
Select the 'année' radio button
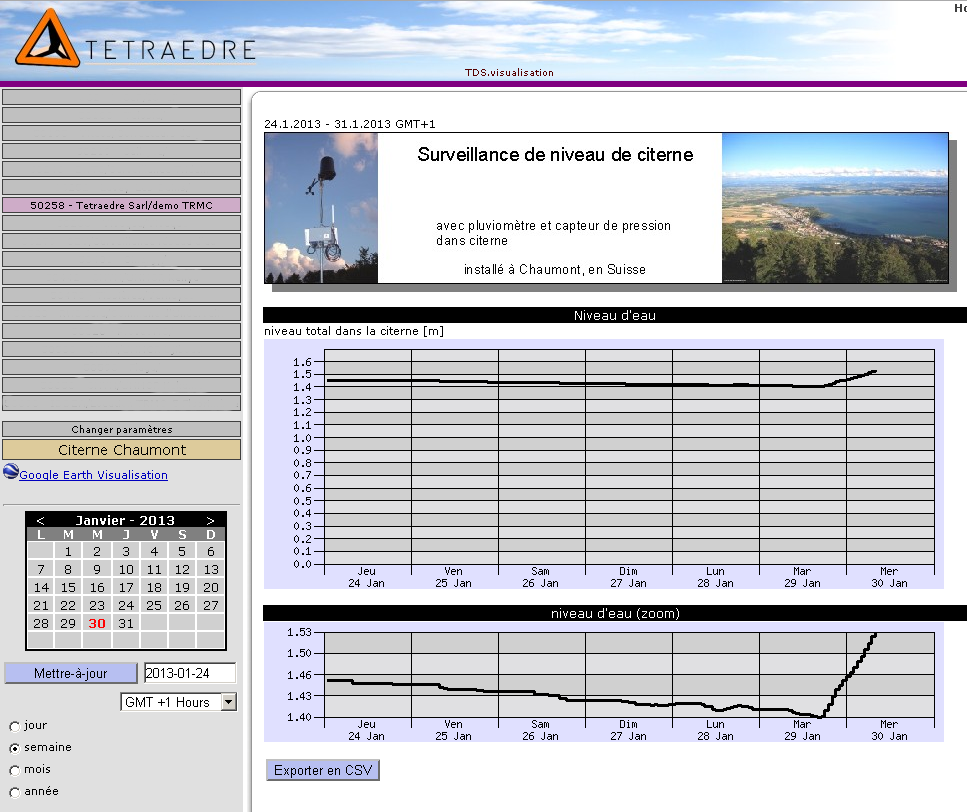14,792
